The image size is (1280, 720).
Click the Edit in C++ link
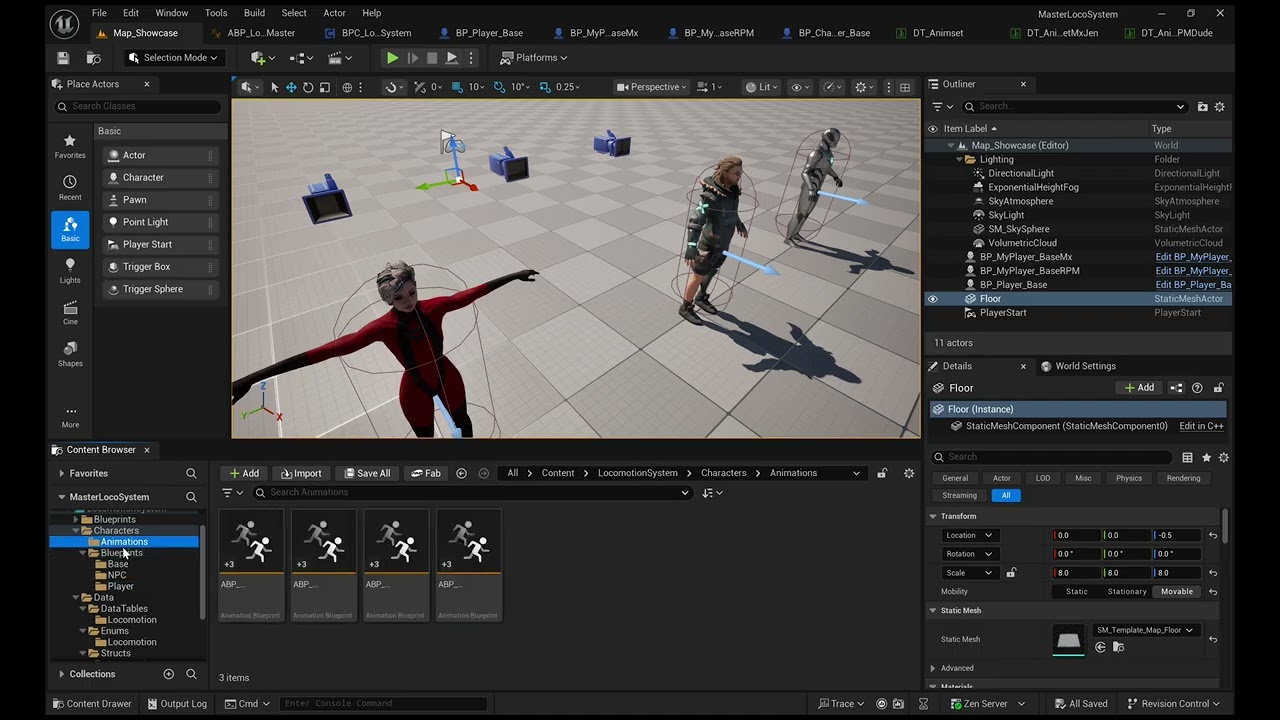point(1201,426)
